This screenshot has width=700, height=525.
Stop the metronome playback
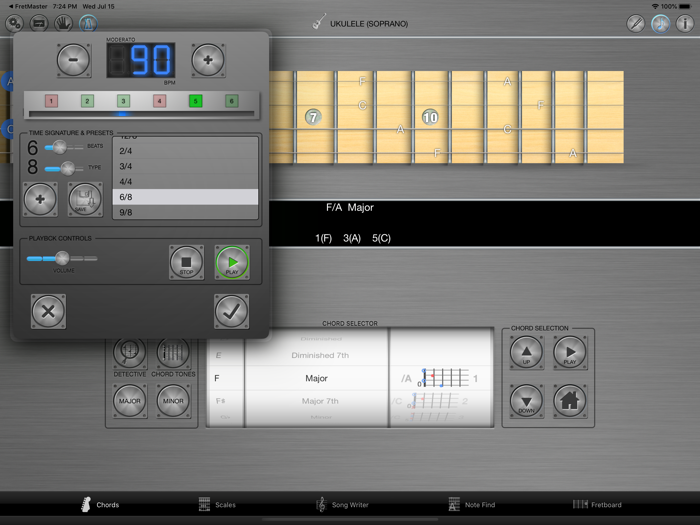point(187,262)
